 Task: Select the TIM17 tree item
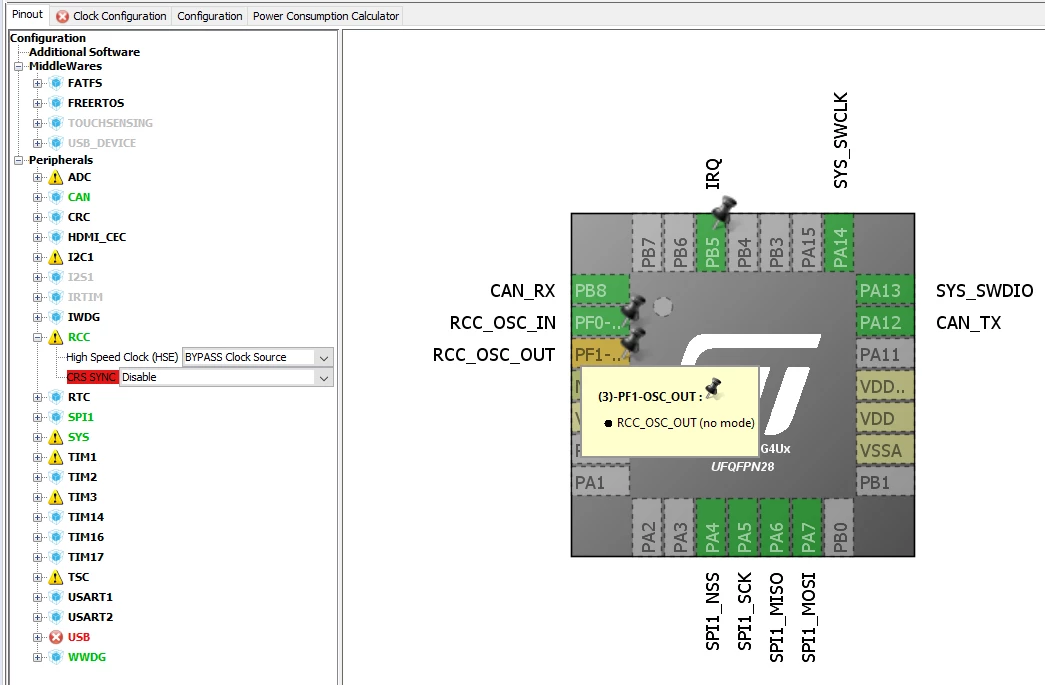(x=85, y=557)
